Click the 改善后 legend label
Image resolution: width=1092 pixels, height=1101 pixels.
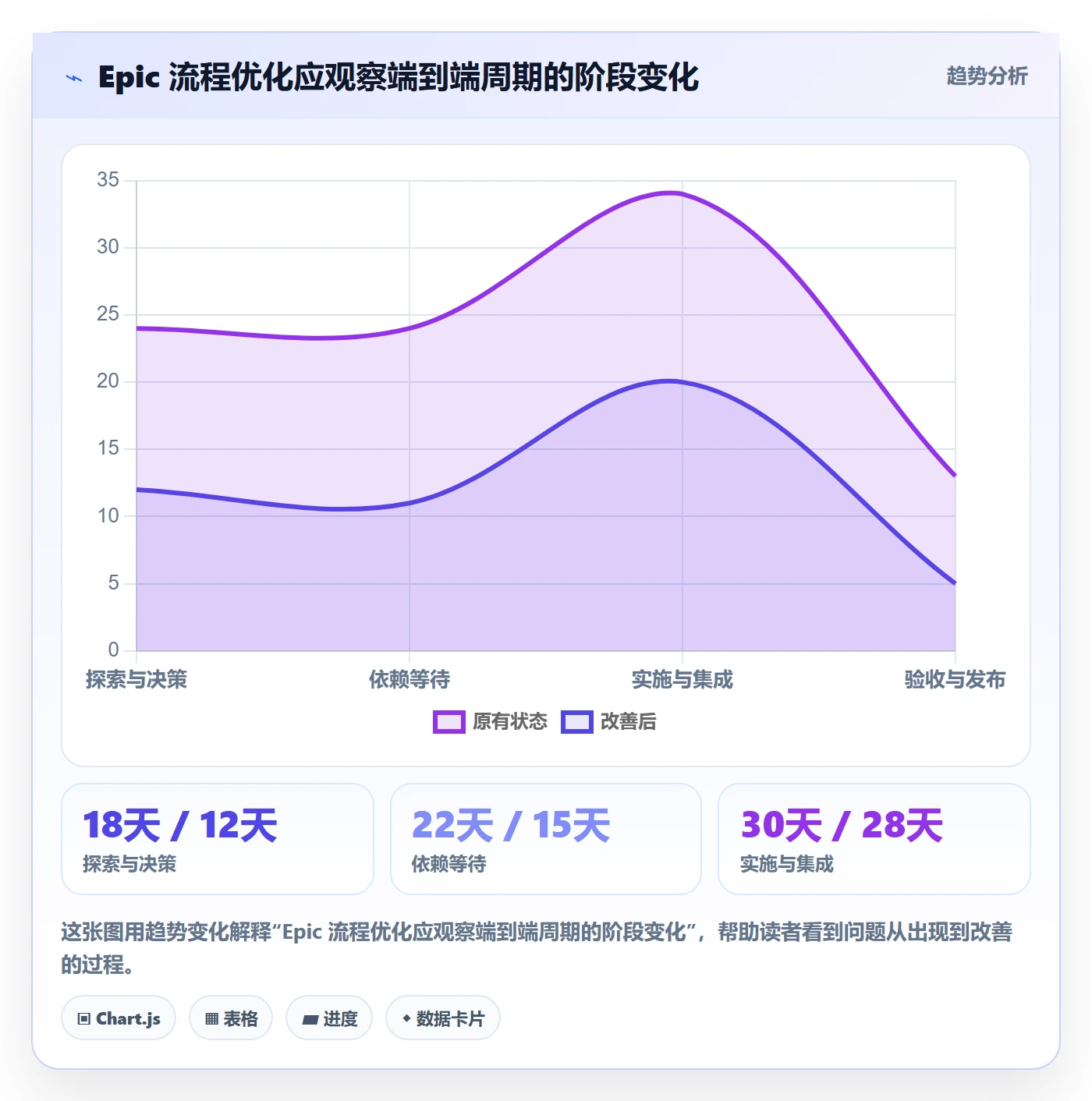[629, 722]
